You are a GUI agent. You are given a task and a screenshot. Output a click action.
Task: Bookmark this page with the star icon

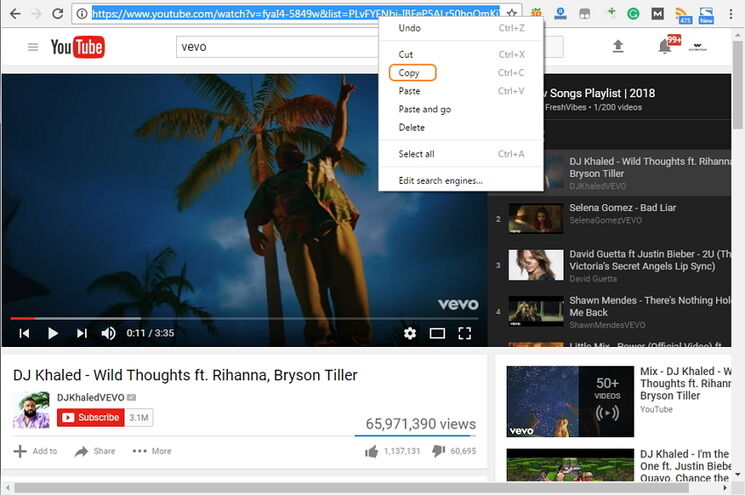pos(512,14)
